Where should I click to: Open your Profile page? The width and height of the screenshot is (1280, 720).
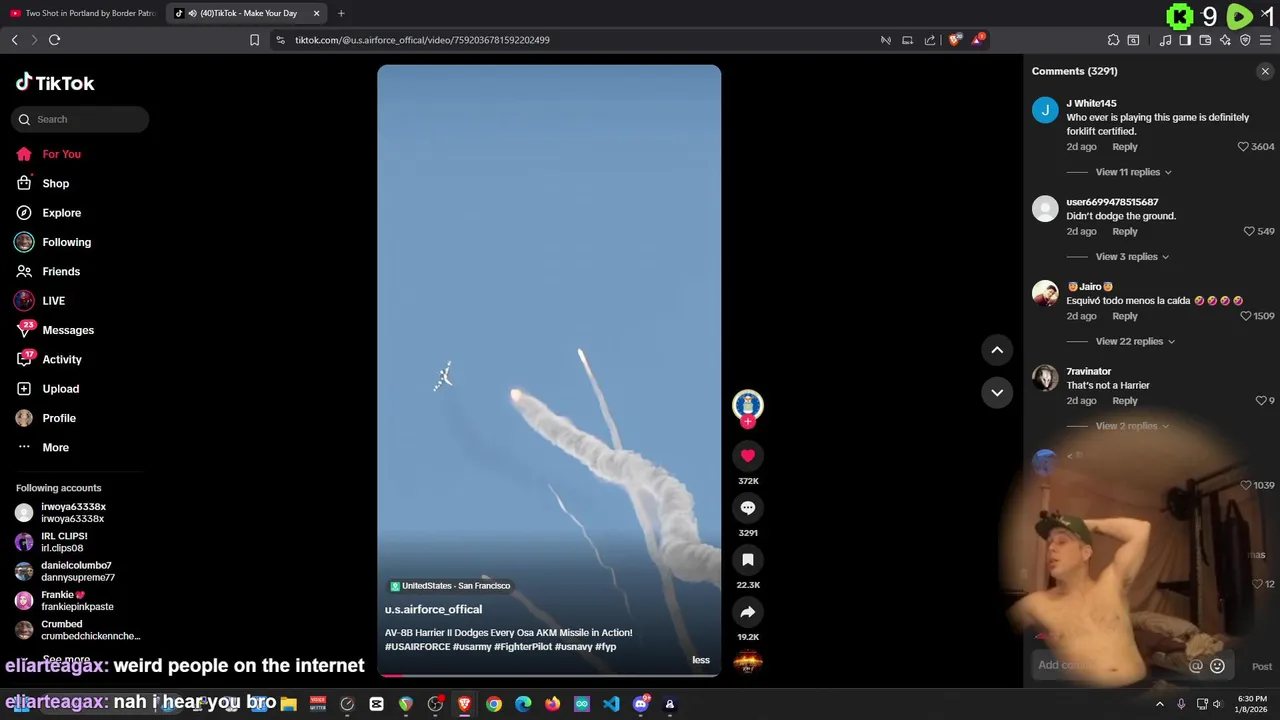pyautogui.click(x=45, y=418)
